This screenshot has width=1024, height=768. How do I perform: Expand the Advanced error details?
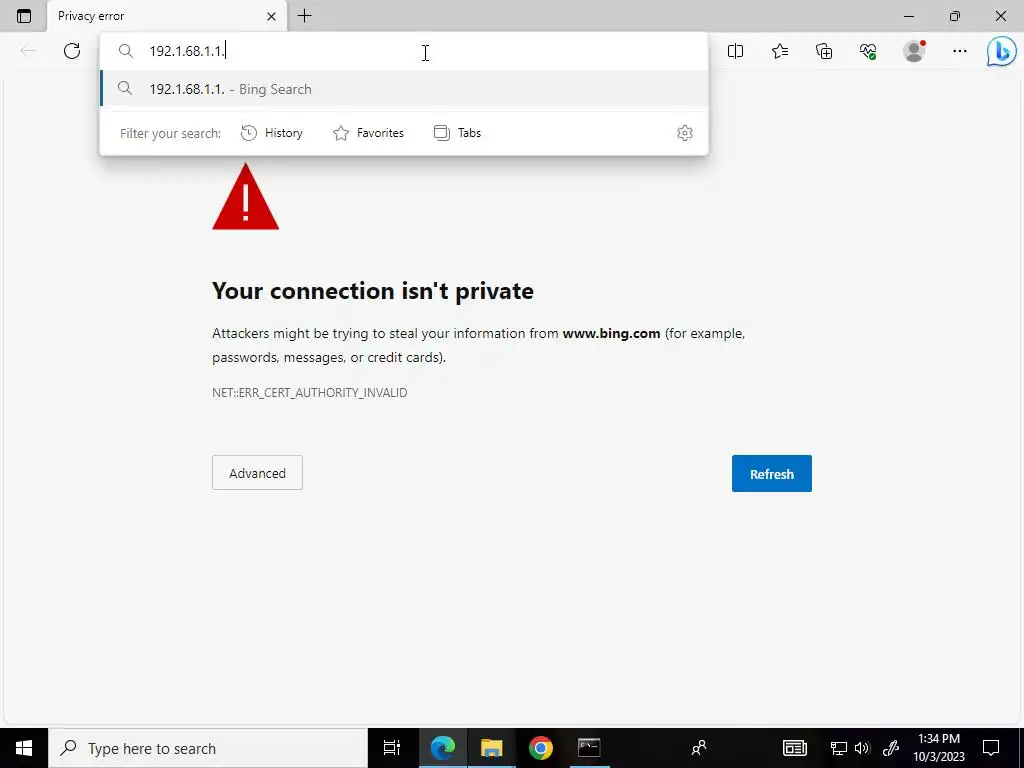pyautogui.click(x=257, y=473)
